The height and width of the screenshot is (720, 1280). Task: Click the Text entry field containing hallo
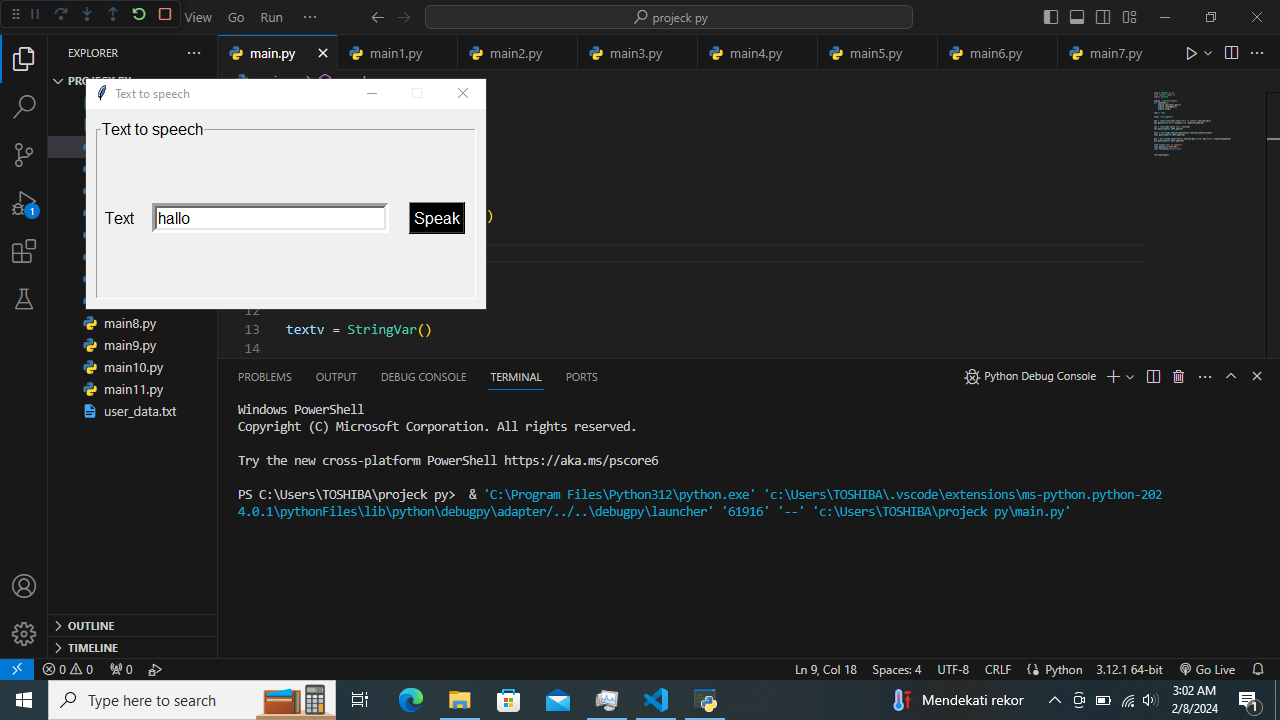[269, 218]
